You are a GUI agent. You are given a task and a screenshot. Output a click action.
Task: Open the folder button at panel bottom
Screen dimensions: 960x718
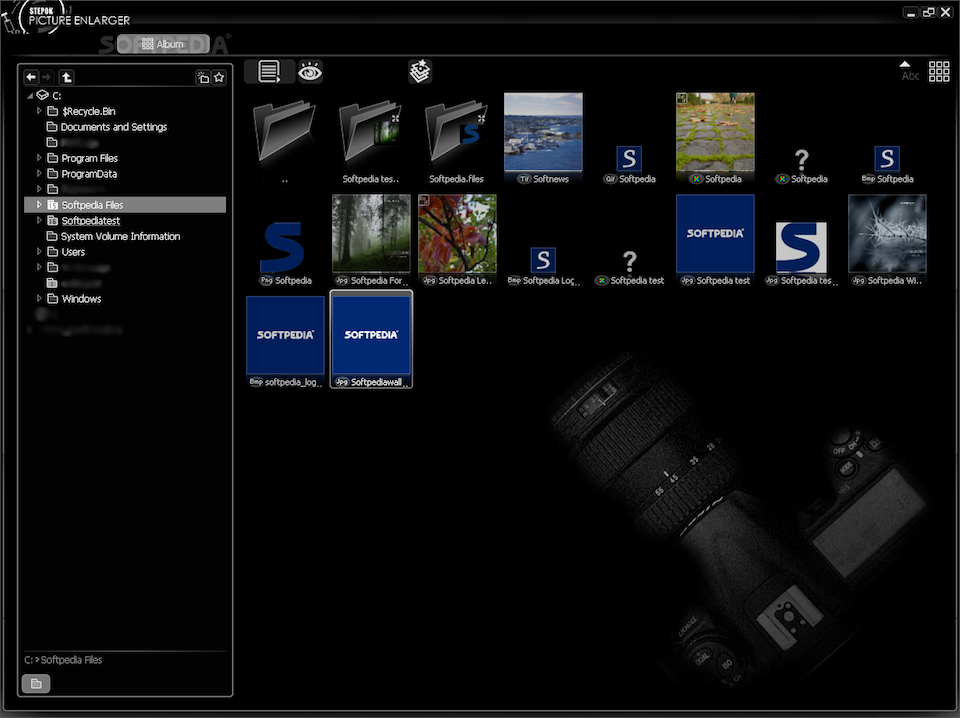36,683
